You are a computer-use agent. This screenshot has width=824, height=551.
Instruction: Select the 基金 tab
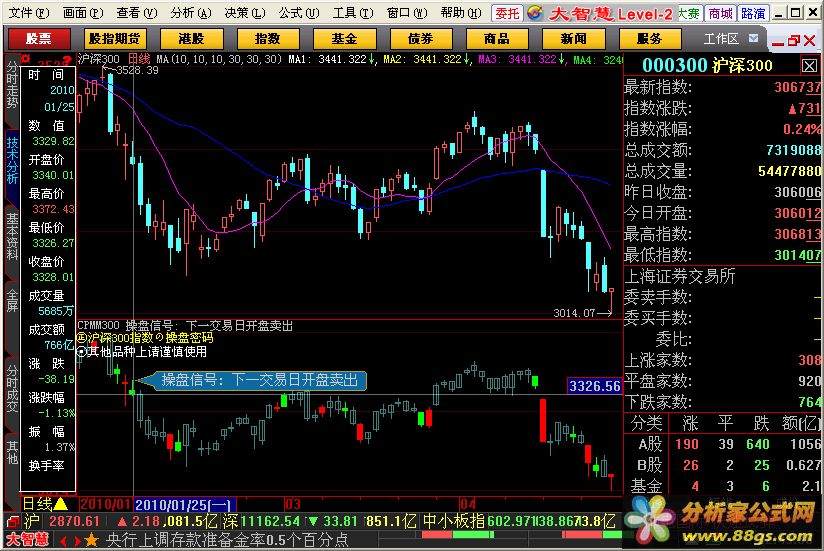[344, 38]
